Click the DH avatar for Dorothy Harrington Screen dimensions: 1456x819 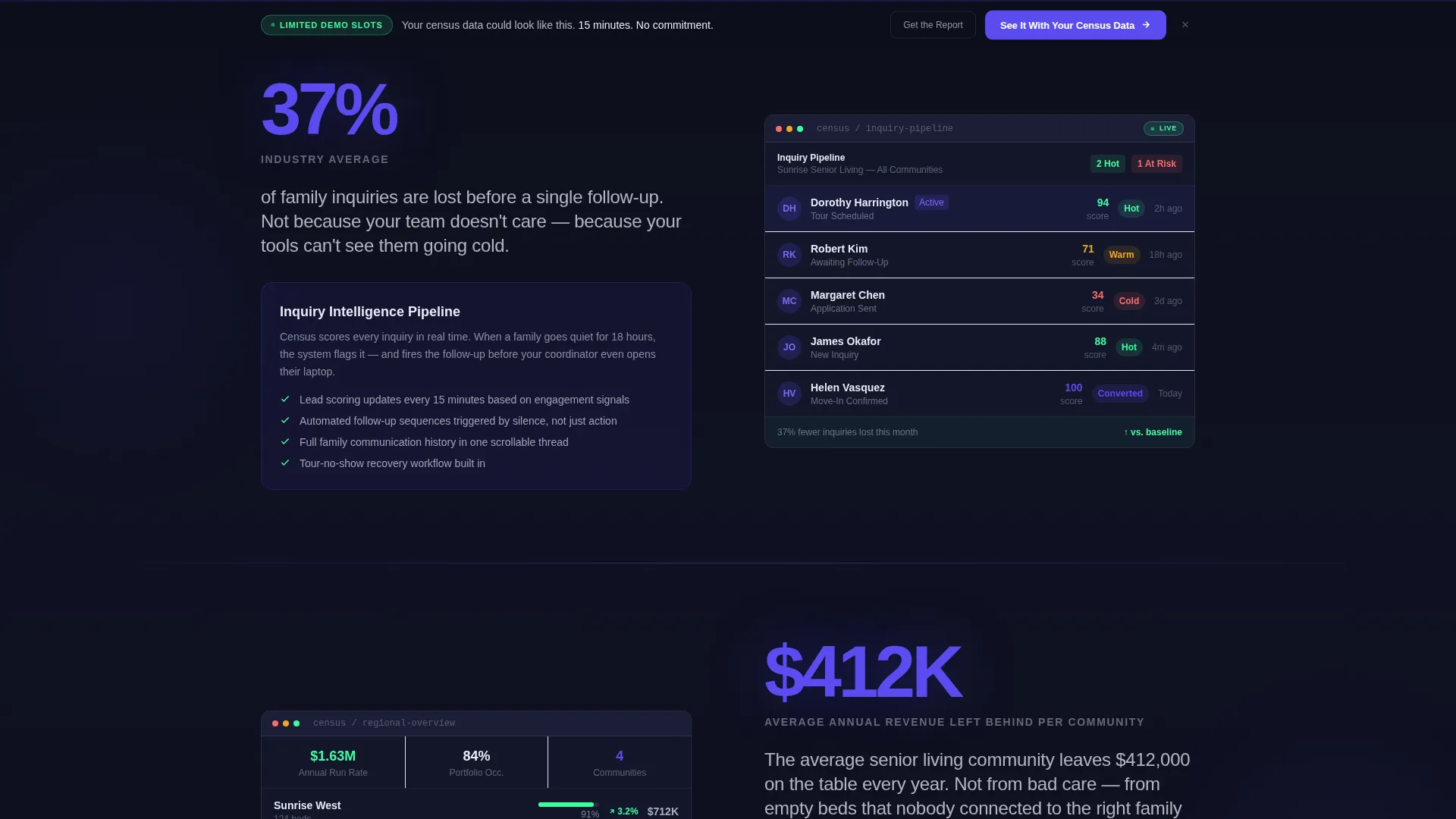click(789, 209)
